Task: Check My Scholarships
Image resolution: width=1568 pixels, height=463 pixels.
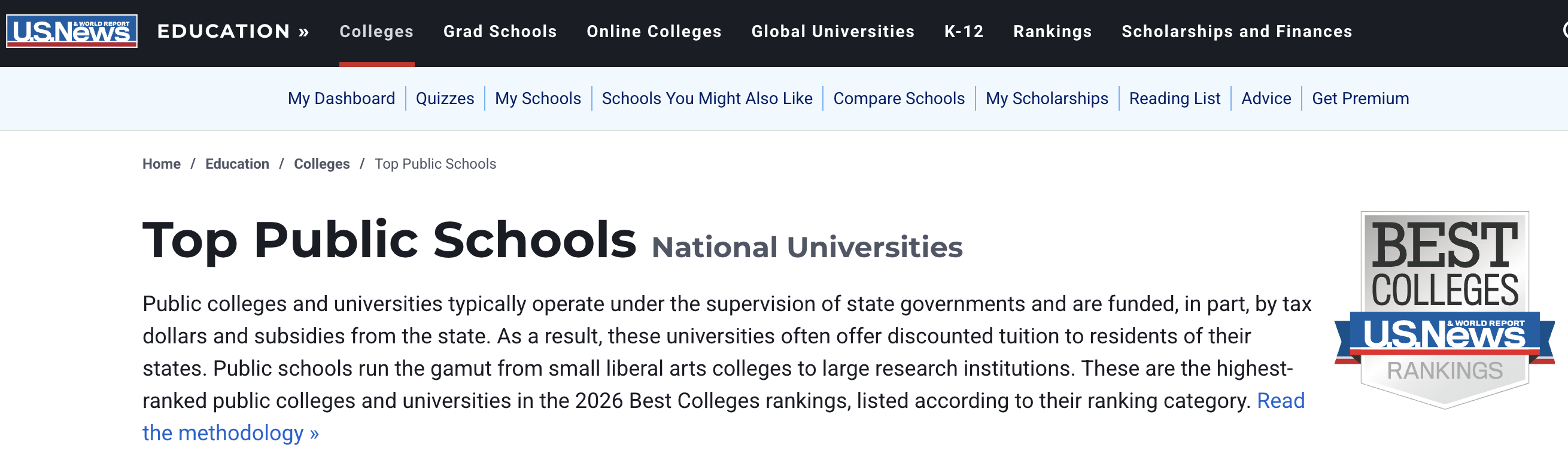Action: point(1046,98)
